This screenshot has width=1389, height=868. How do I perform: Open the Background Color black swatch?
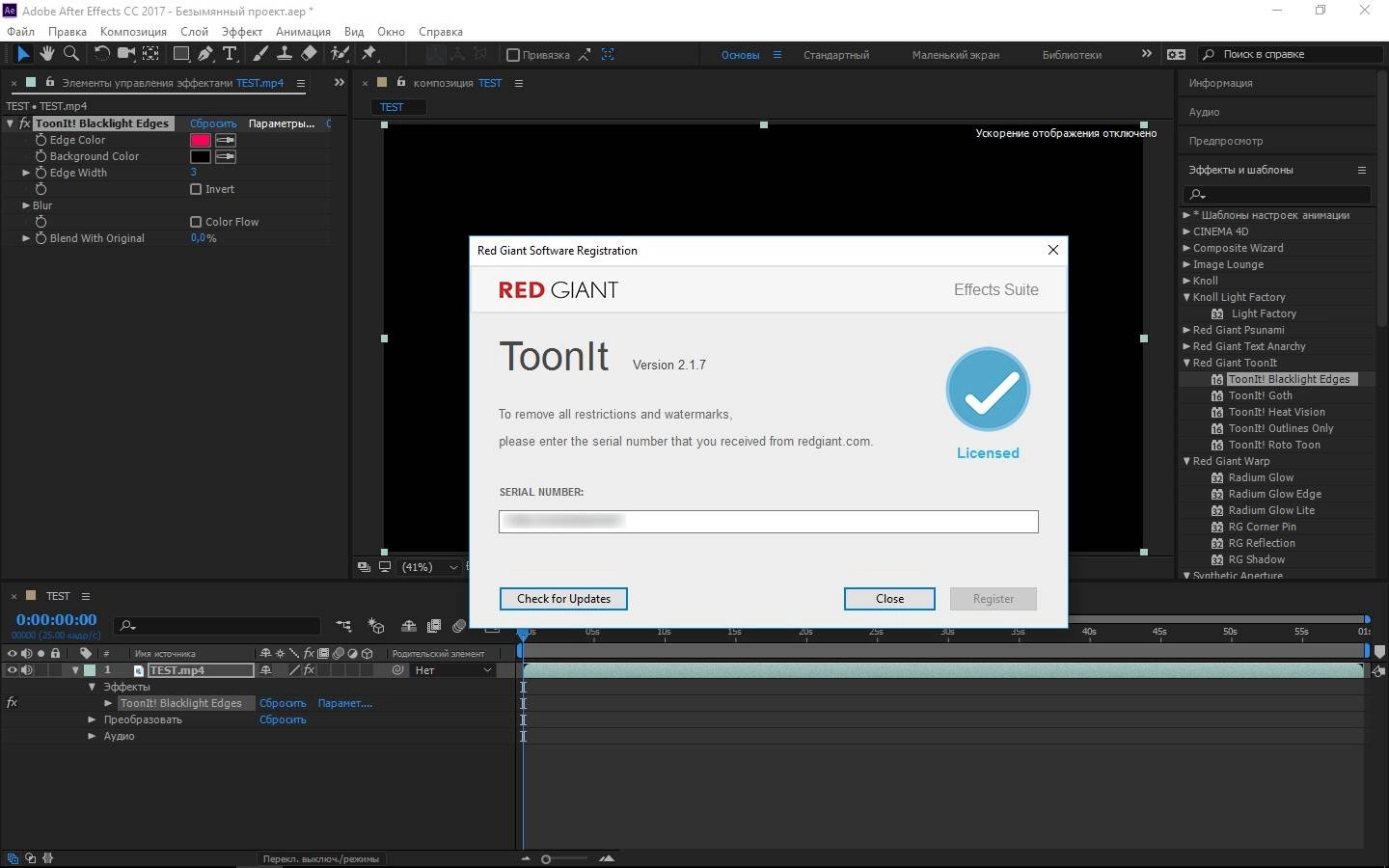pos(201,156)
